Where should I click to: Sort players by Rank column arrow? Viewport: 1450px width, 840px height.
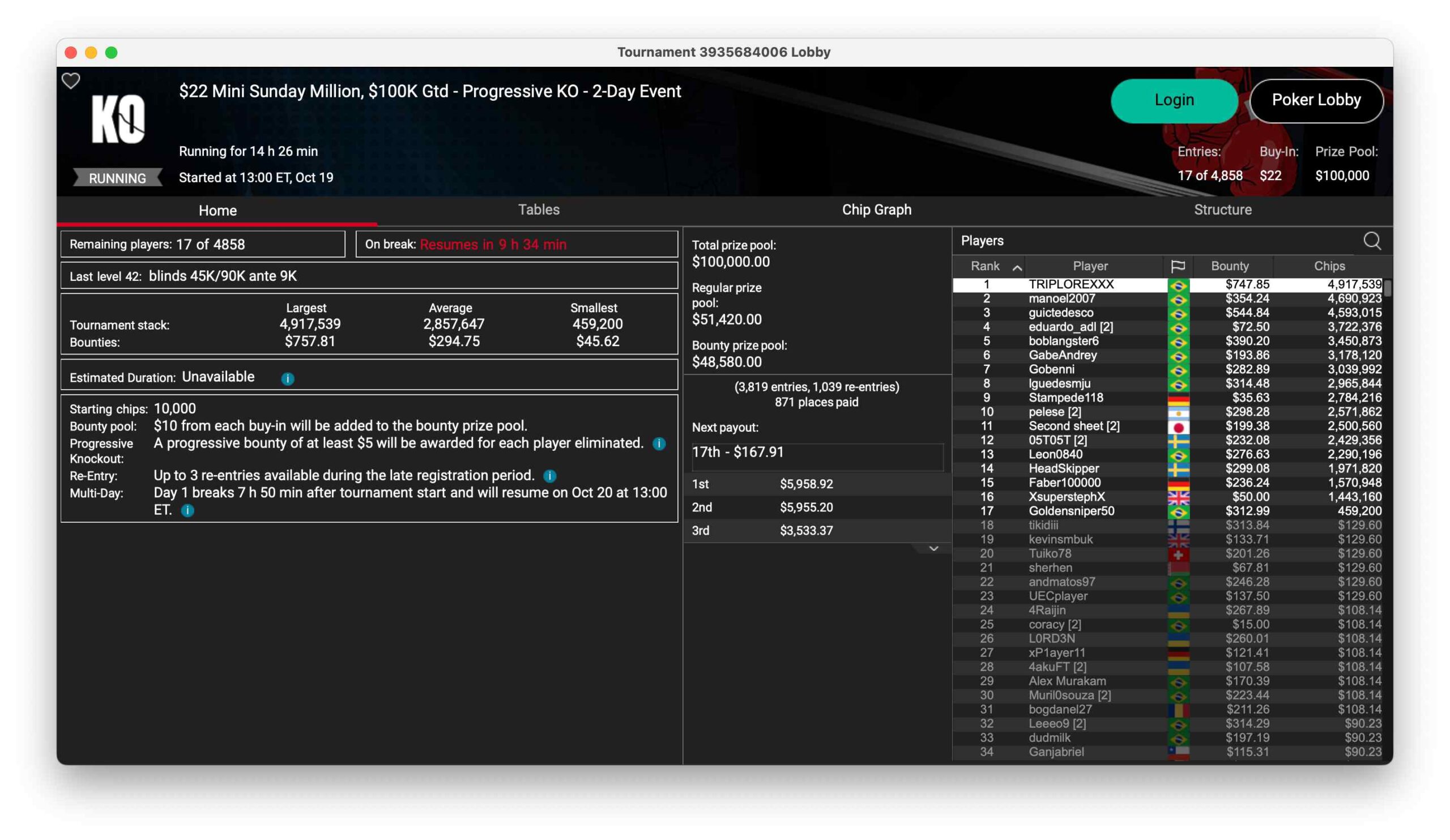[x=1017, y=267]
